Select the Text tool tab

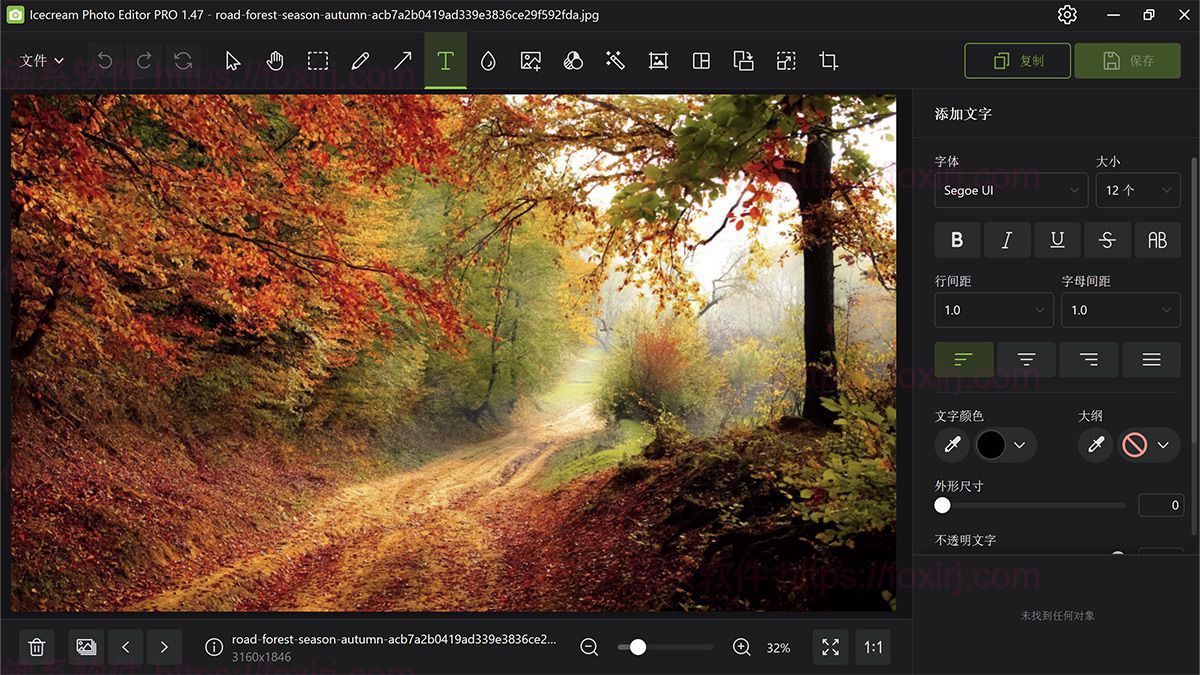pos(445,61)
